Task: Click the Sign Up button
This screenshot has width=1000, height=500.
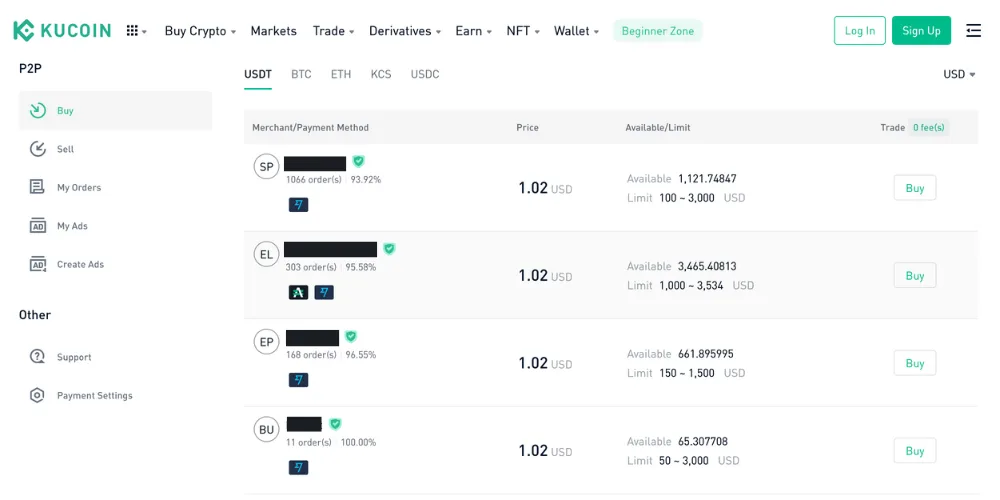Action: [921, 31]
